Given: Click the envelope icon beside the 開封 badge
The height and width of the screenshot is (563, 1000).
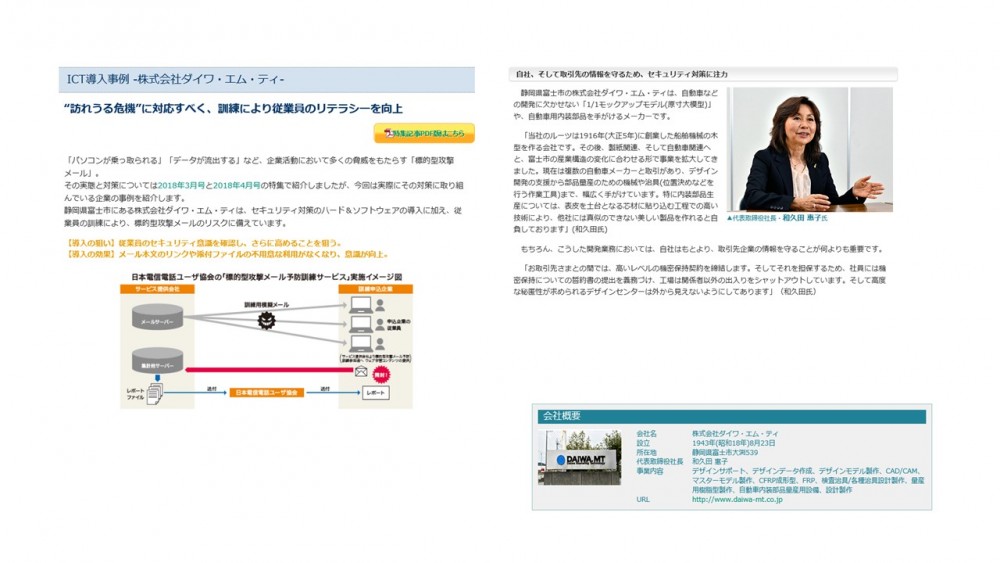Looking at the screenshot, I should click(361, 371).
